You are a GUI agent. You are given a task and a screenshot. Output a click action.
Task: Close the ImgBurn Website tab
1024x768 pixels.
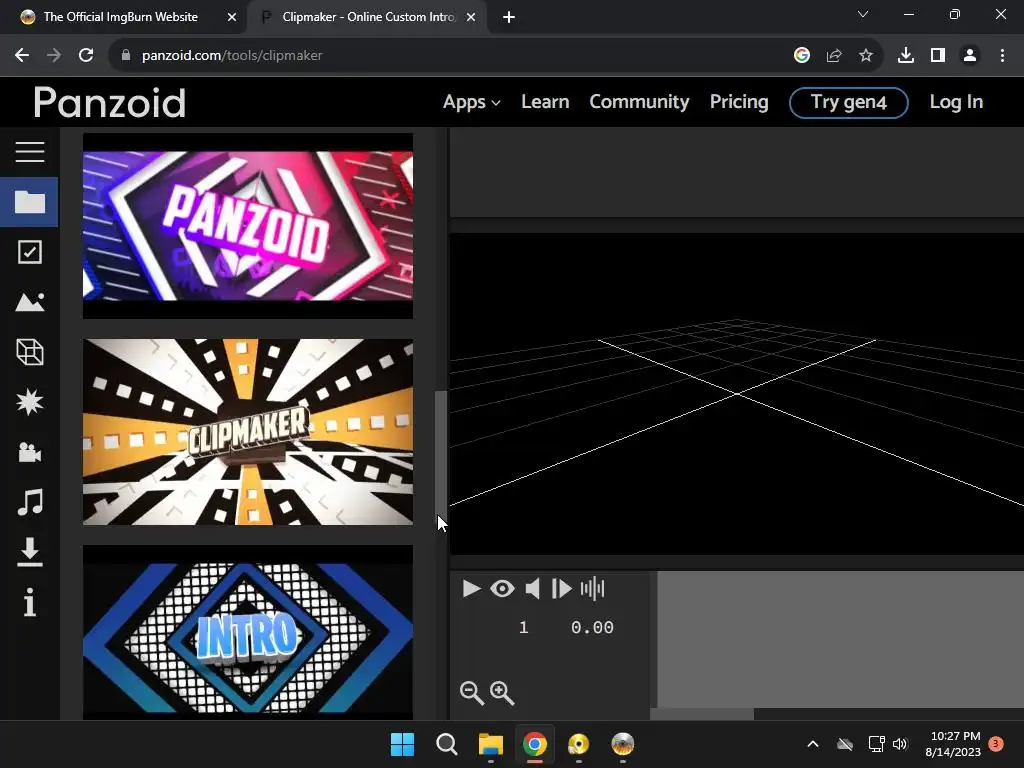point(232,17)
